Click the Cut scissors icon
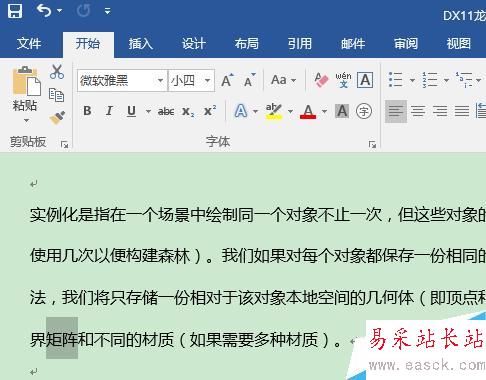The width and height of the screenshot is (486, 380). [x=57, y=72]
